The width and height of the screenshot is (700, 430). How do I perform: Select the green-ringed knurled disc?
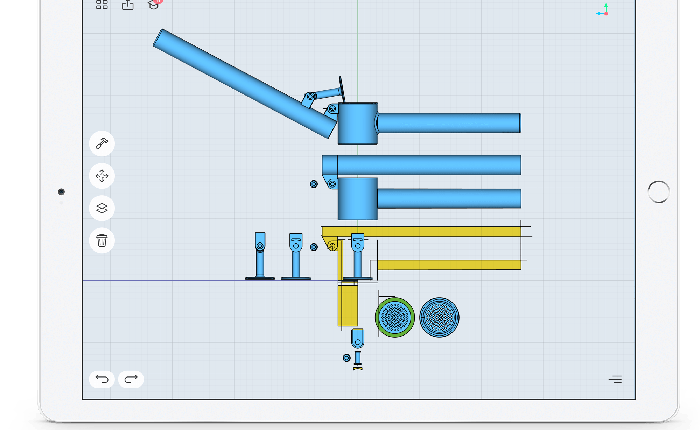395,317
